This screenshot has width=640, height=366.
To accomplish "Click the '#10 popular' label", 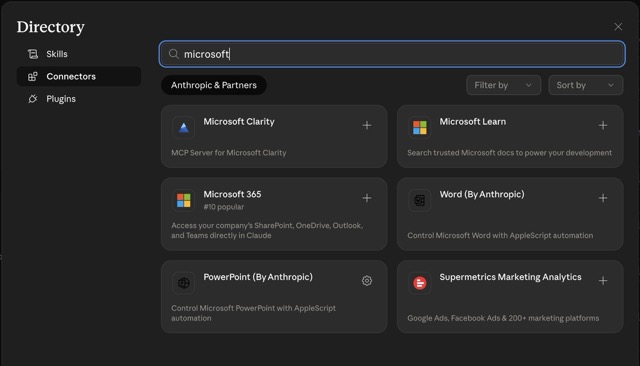I will point(224,207).
